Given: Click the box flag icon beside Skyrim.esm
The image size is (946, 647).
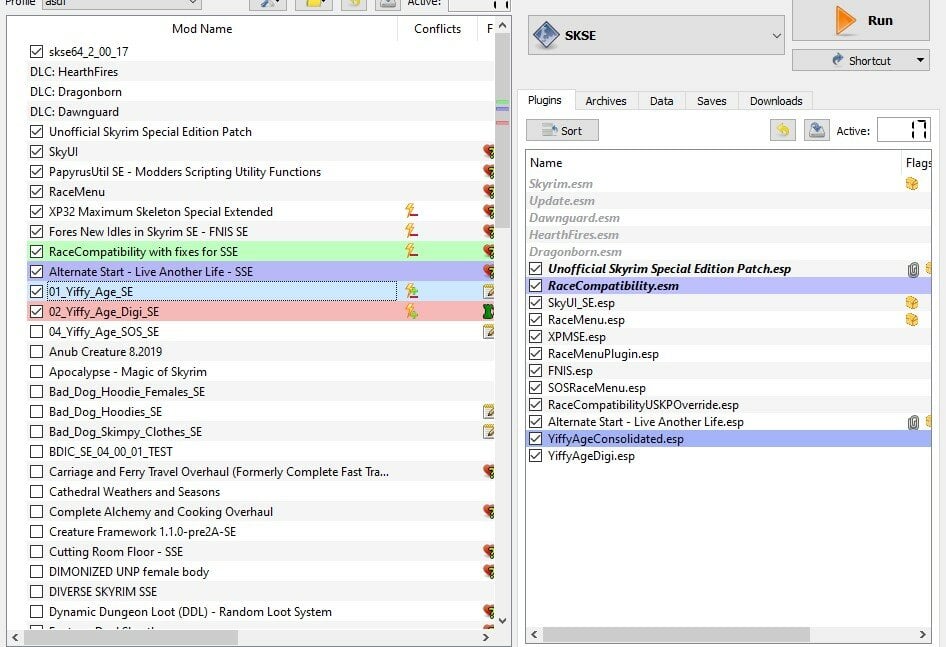Looking at the screenshot, I should (912, 183).
